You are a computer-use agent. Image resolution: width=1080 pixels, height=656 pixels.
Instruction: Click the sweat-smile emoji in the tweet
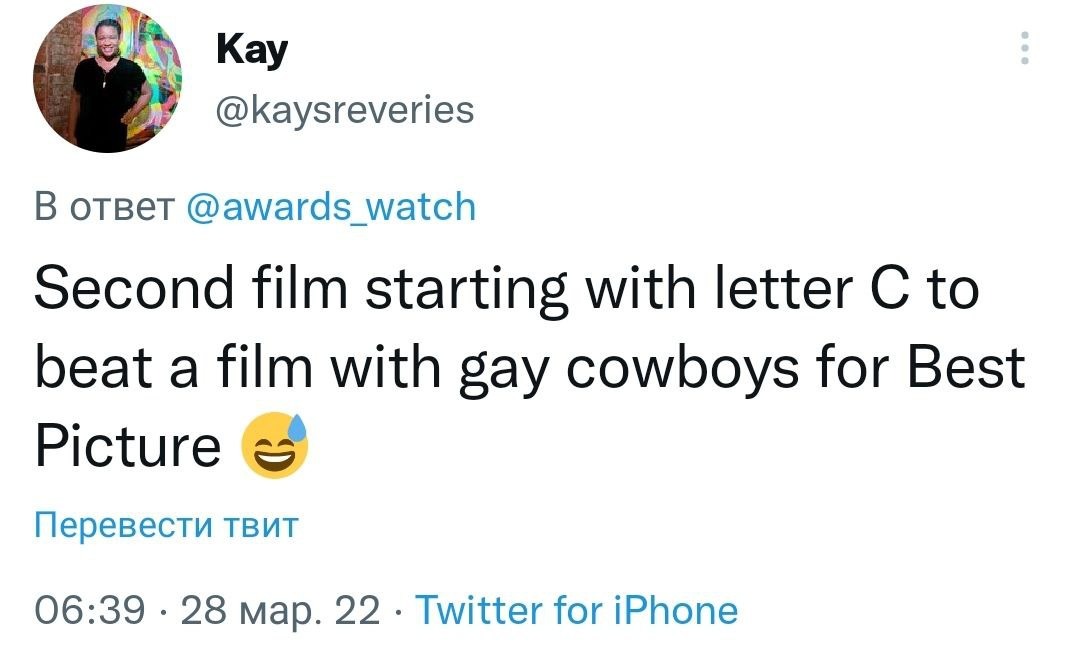[x=275, y=447]
